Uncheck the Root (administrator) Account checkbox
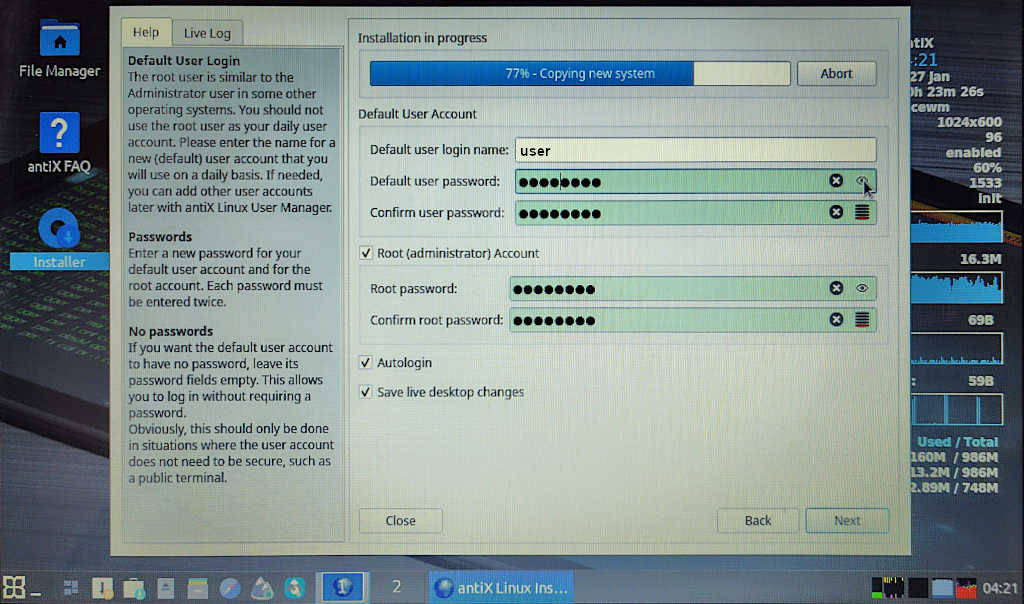Image resolution: width=1024 pixels, height=604 pixels. (366, 253)
